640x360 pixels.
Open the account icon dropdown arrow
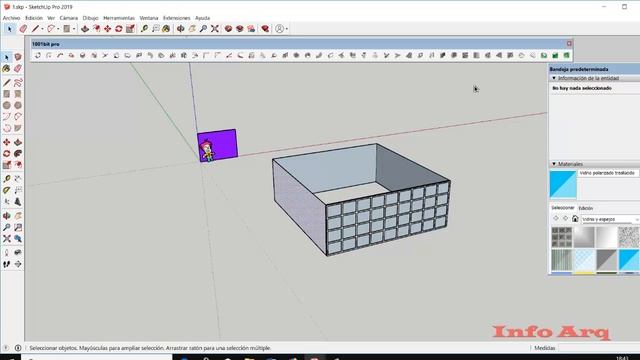point(287,29)
